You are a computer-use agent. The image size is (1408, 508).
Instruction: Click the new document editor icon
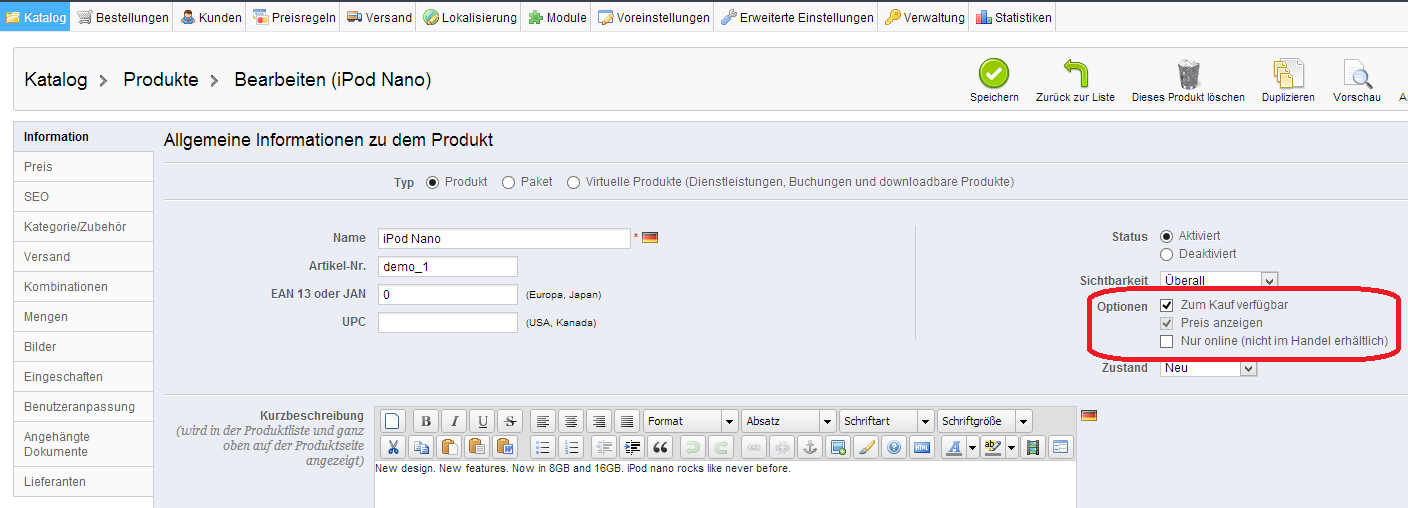392,421
